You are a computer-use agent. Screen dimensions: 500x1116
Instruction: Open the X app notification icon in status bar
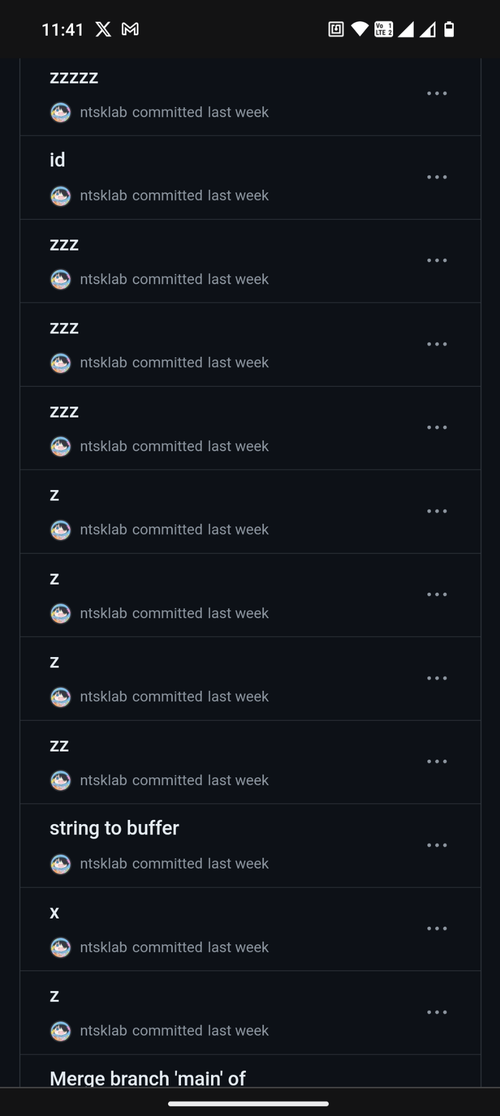coord(103,29)
